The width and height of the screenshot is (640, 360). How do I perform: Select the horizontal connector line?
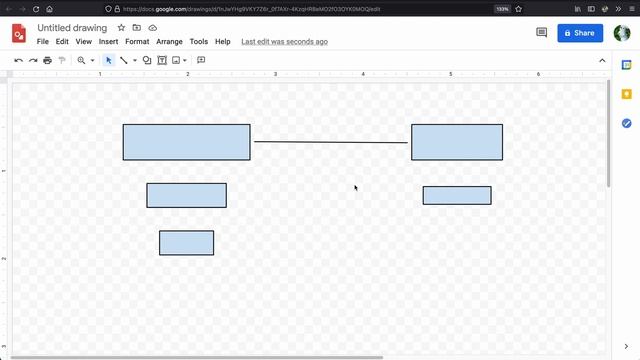[331, 142]
